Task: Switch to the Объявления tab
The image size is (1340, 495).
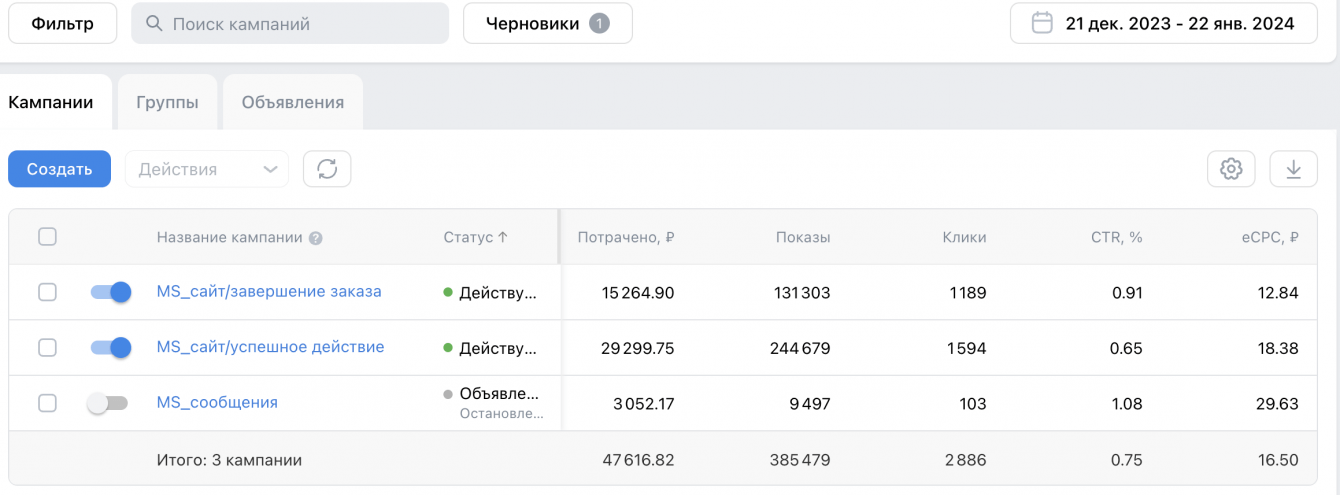Action: click(292, 102)
